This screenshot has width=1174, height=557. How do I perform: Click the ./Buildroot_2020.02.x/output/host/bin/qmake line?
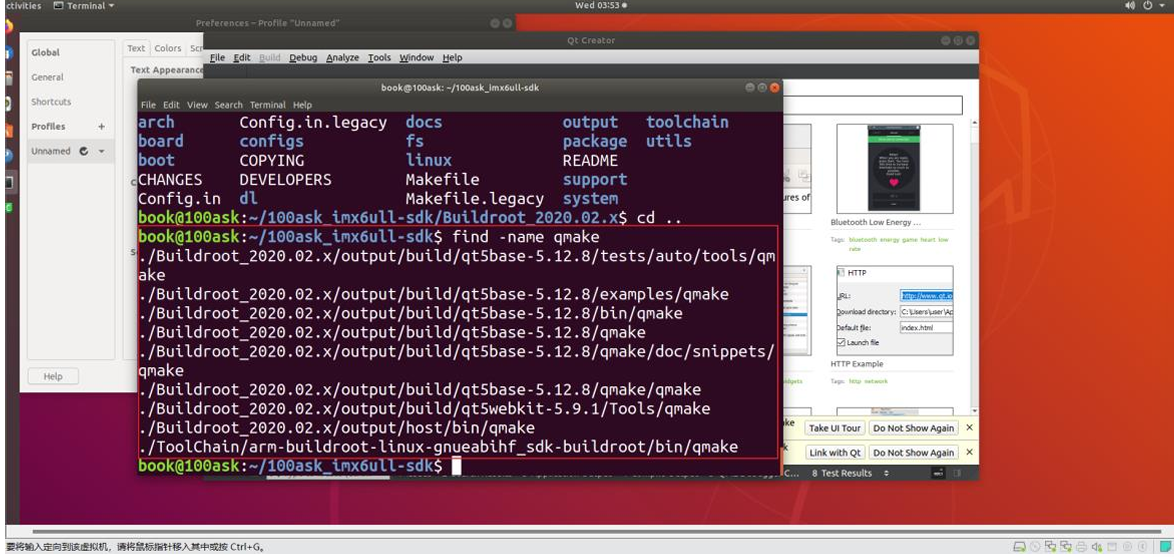tap(336, 428)
